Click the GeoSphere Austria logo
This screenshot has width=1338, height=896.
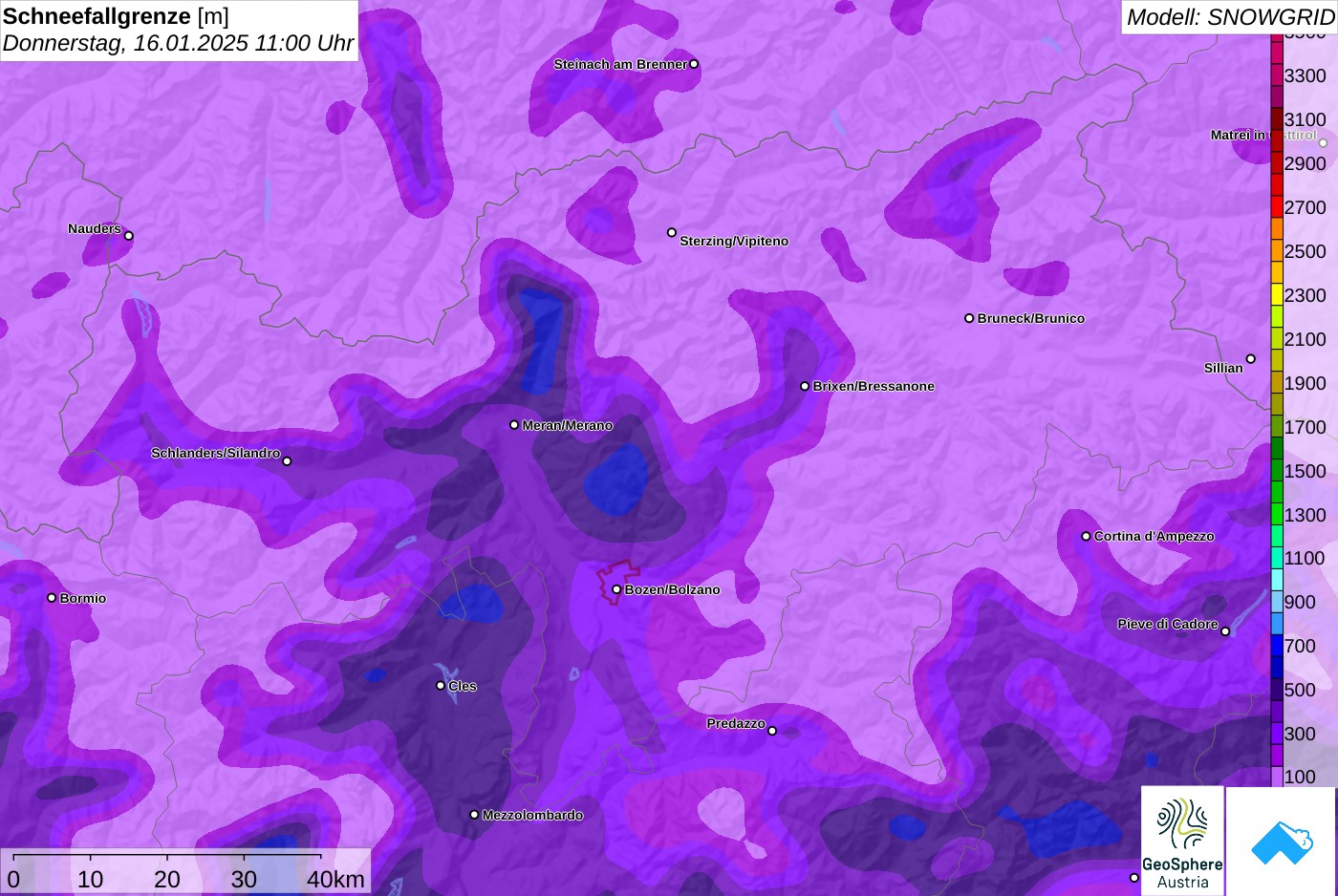[1182, 841]
